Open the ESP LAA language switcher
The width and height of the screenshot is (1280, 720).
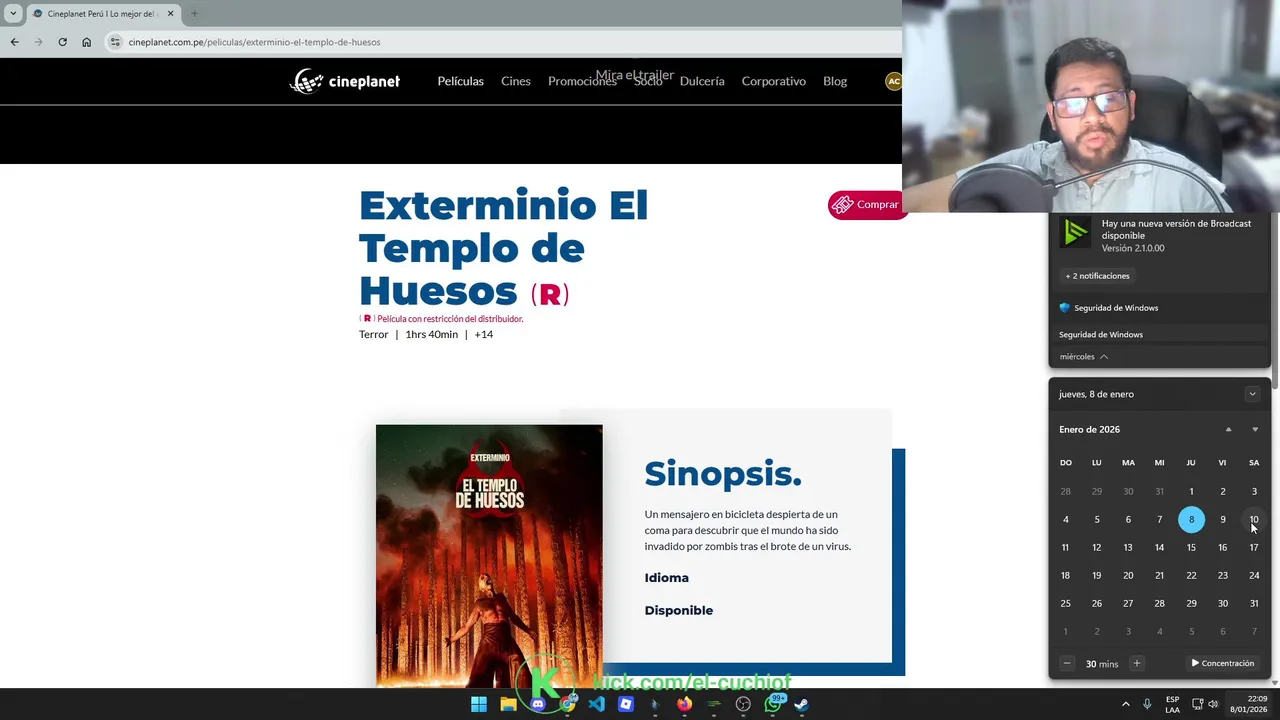click(x=1172, y=704)
